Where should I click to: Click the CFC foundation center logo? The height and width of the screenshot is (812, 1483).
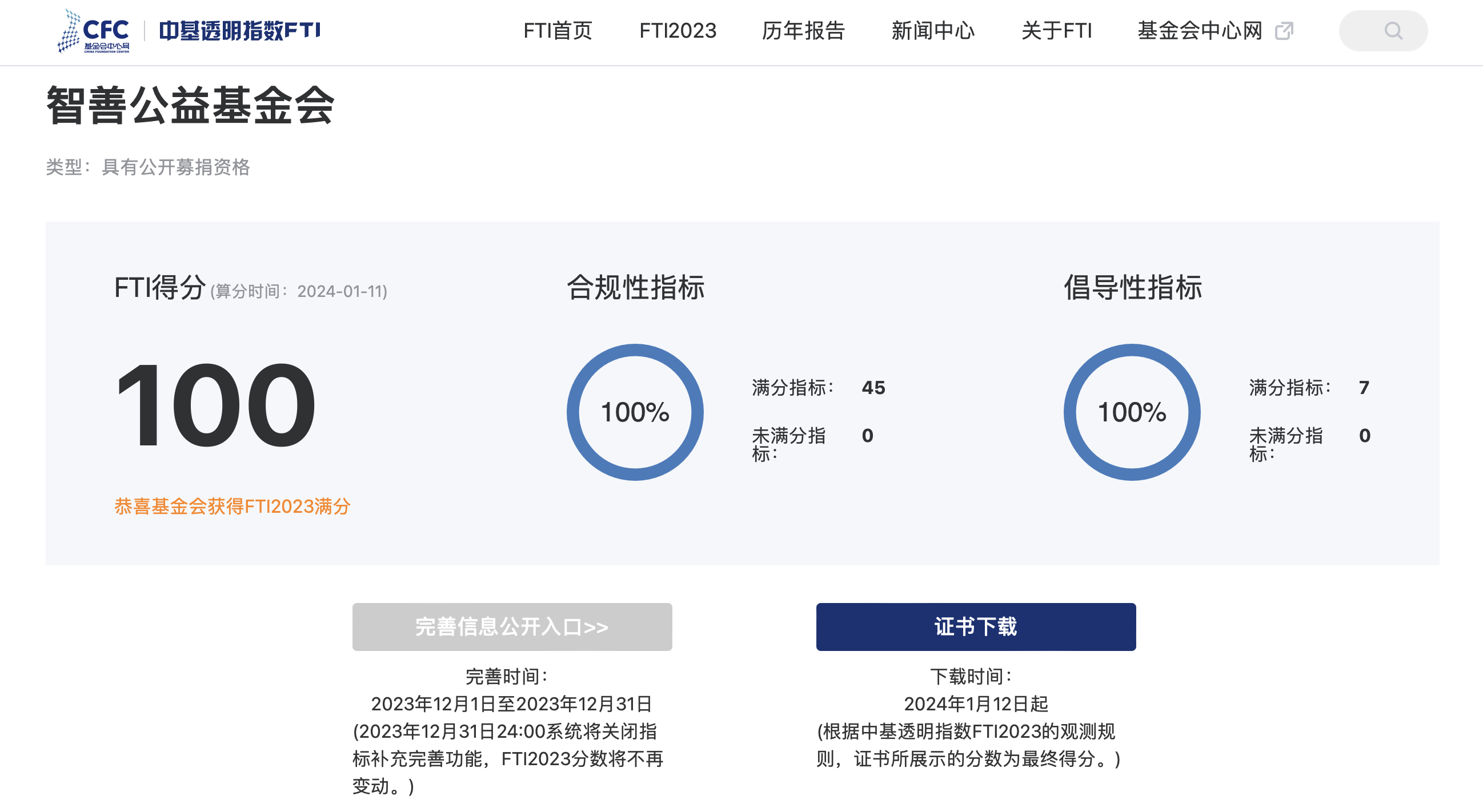(x=93, y=31)
